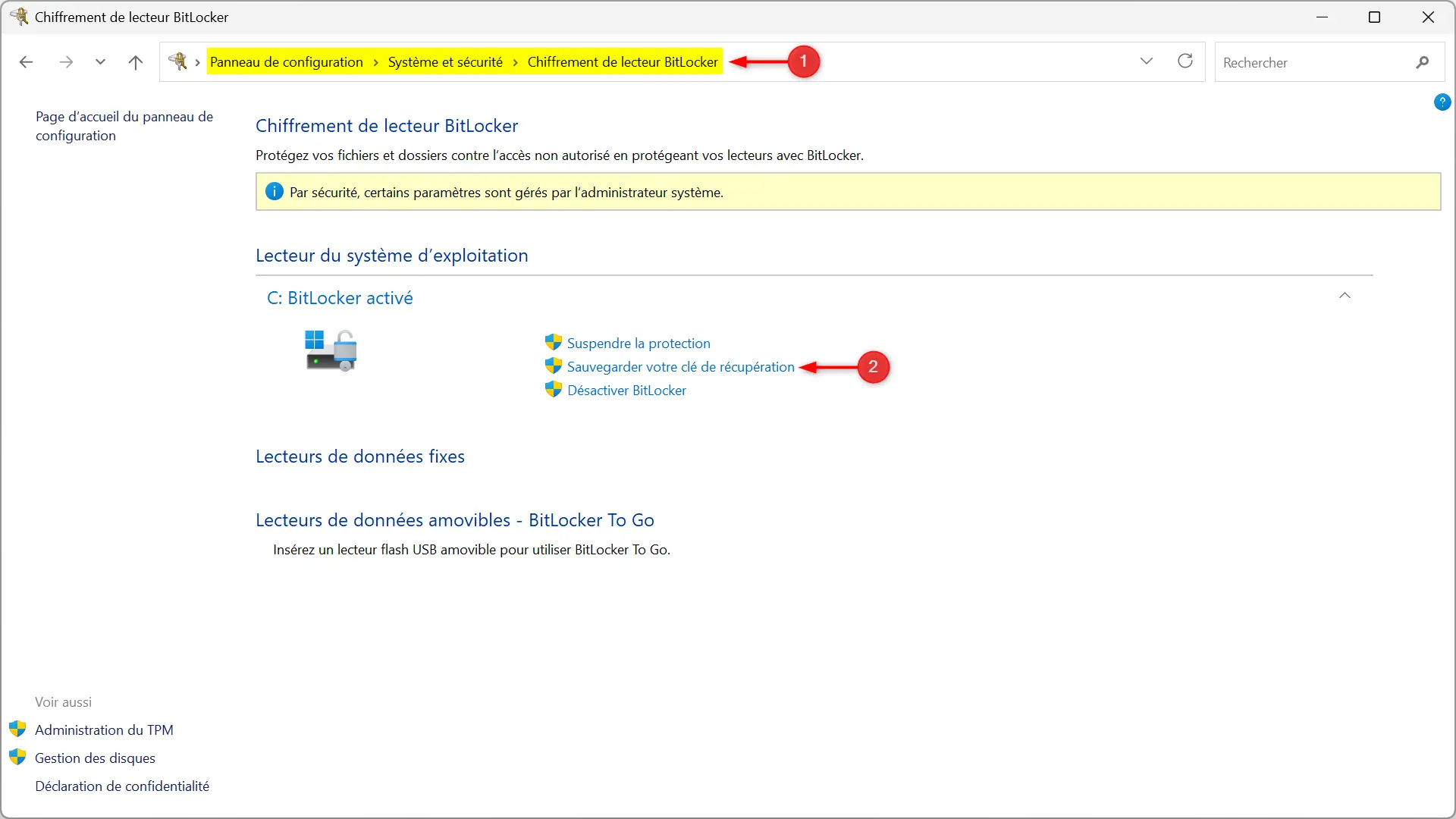Open Déclaration de confidentialité link
This screenshot has height=819, width=1456.
click(122, 786)
